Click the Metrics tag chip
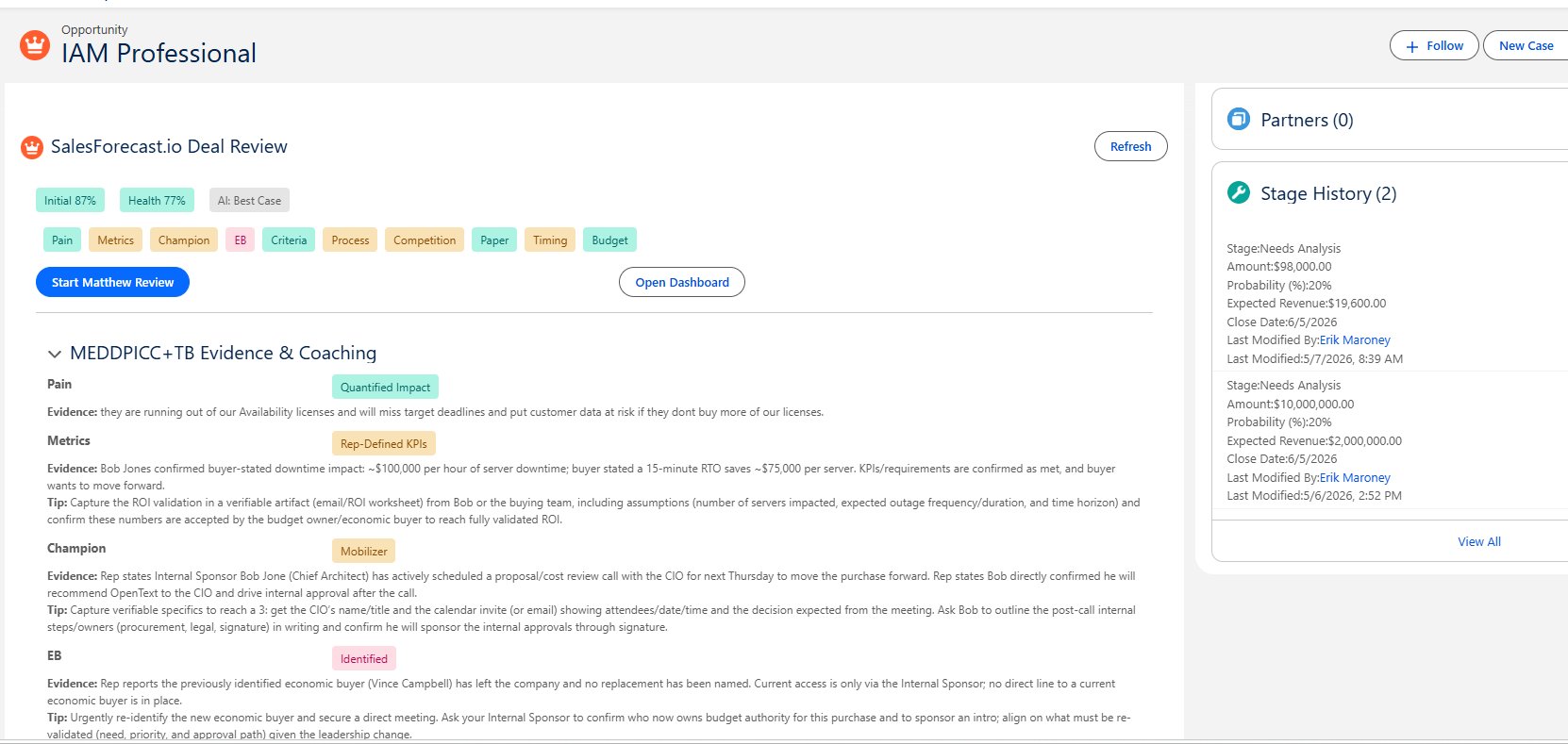Screen dimensions: 1568x744 coord(115,240)
